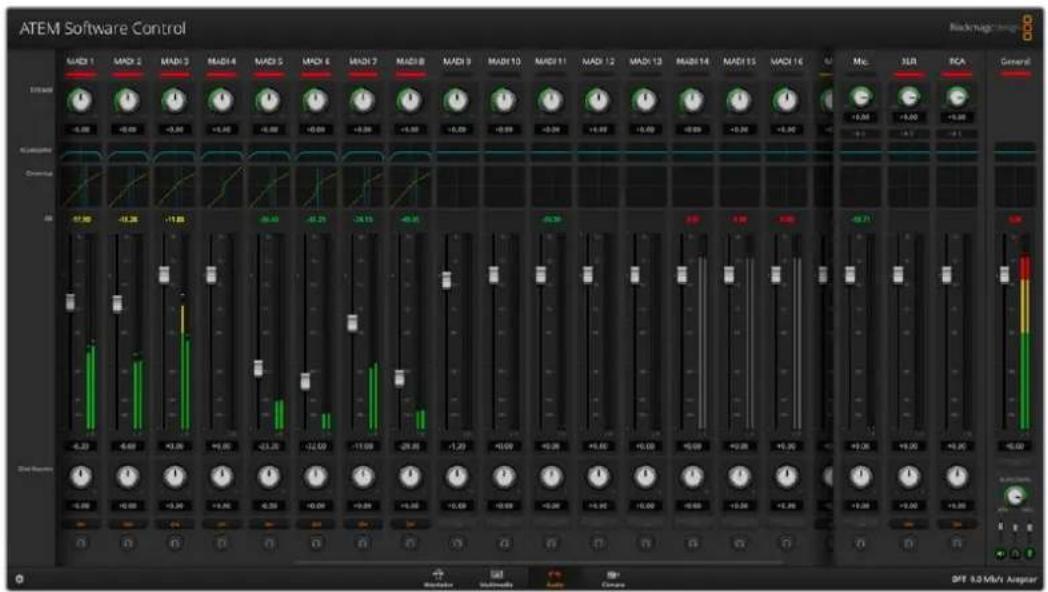Switch to the Switcher tab at the bottom
Screen dimensions: 1048x592
pos(438,578)
